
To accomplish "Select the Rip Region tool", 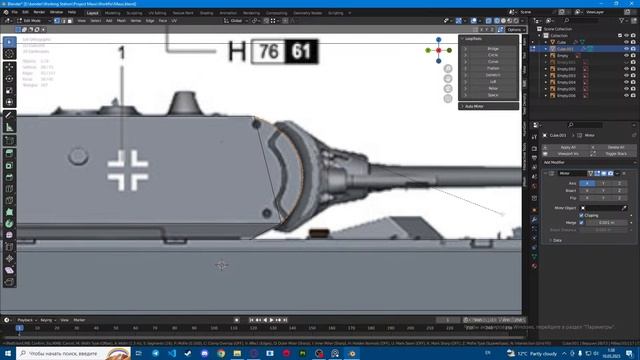I will point(9,282).
